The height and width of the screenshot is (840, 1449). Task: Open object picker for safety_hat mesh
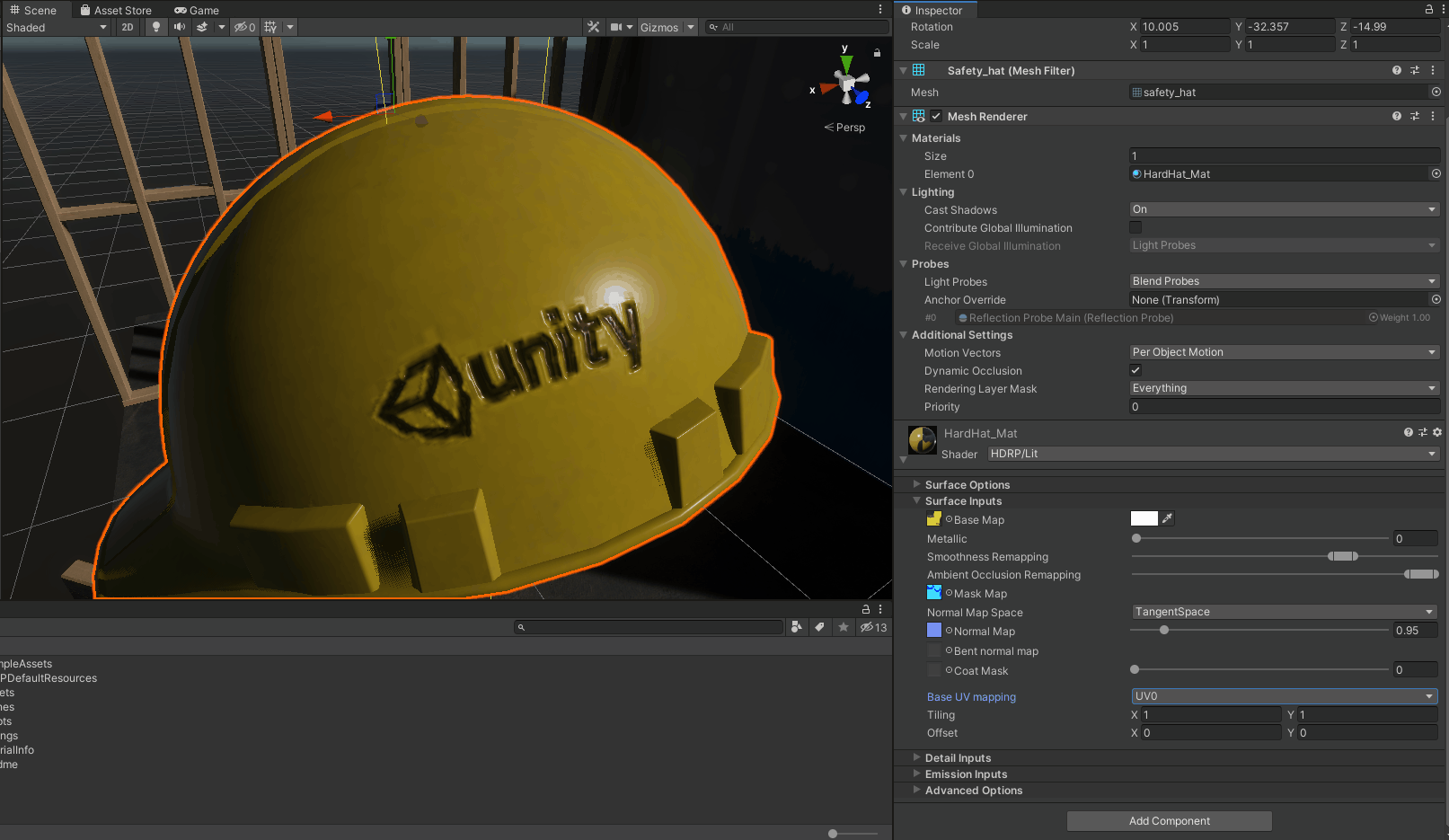(x=1436, y=92)
